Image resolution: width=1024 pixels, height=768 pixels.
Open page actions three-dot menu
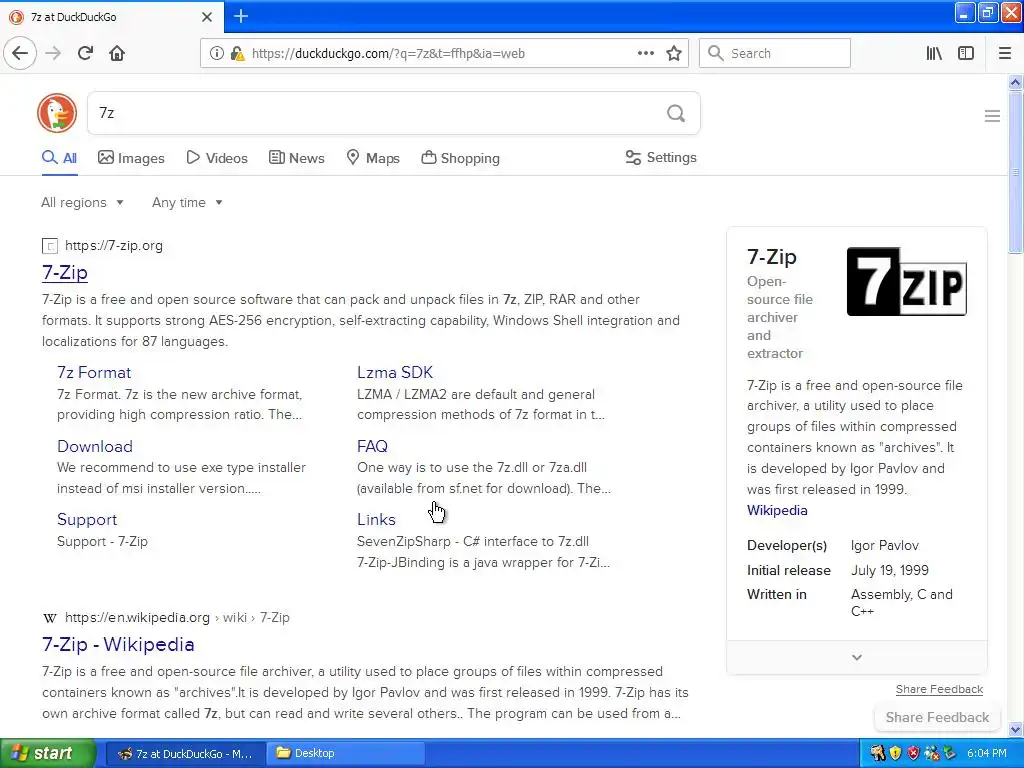[x=645, y=53]
